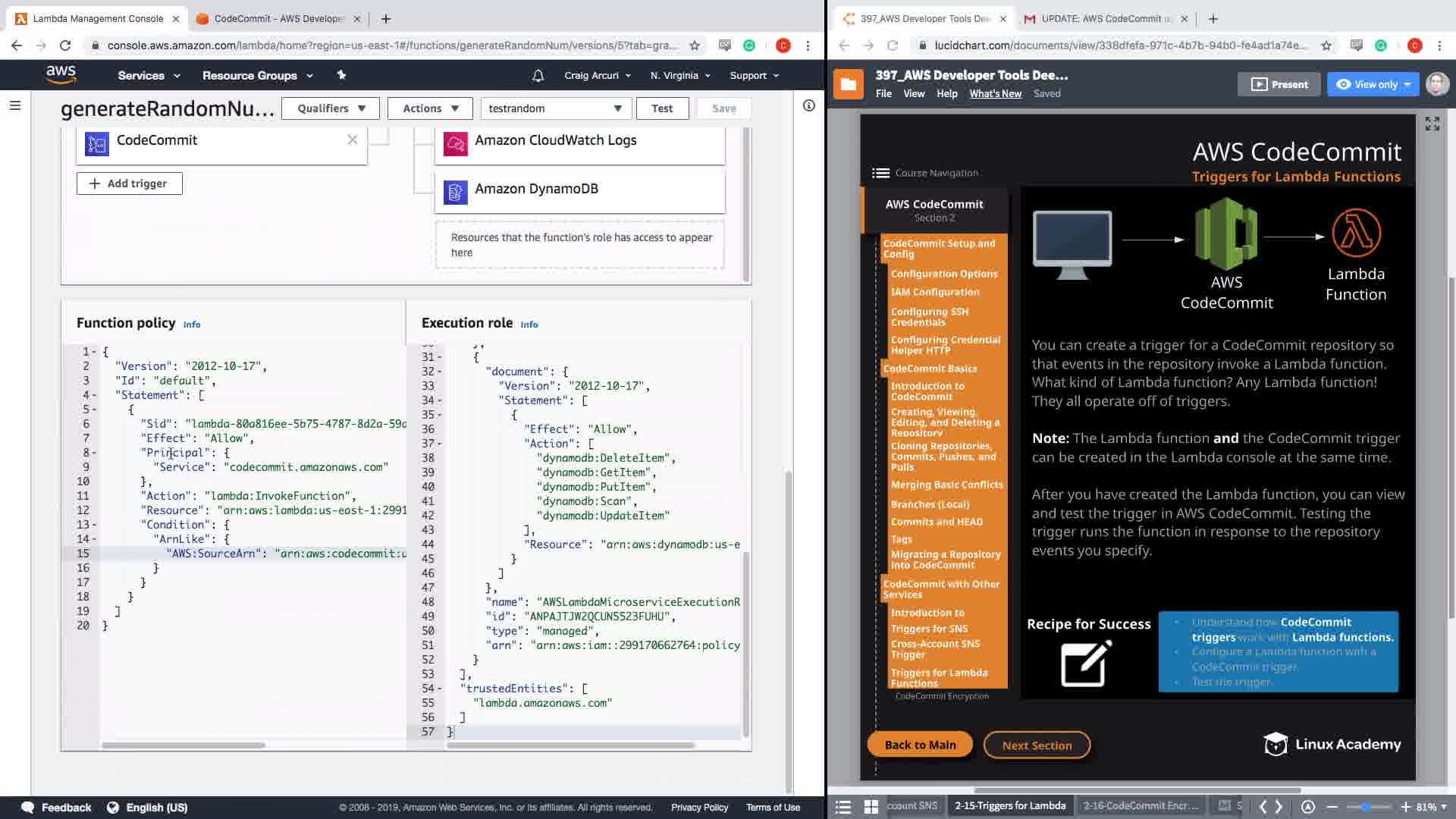Expand the testrandom test event selector
The height and width of the screenshot is (819, 1456).
point(555,108)
